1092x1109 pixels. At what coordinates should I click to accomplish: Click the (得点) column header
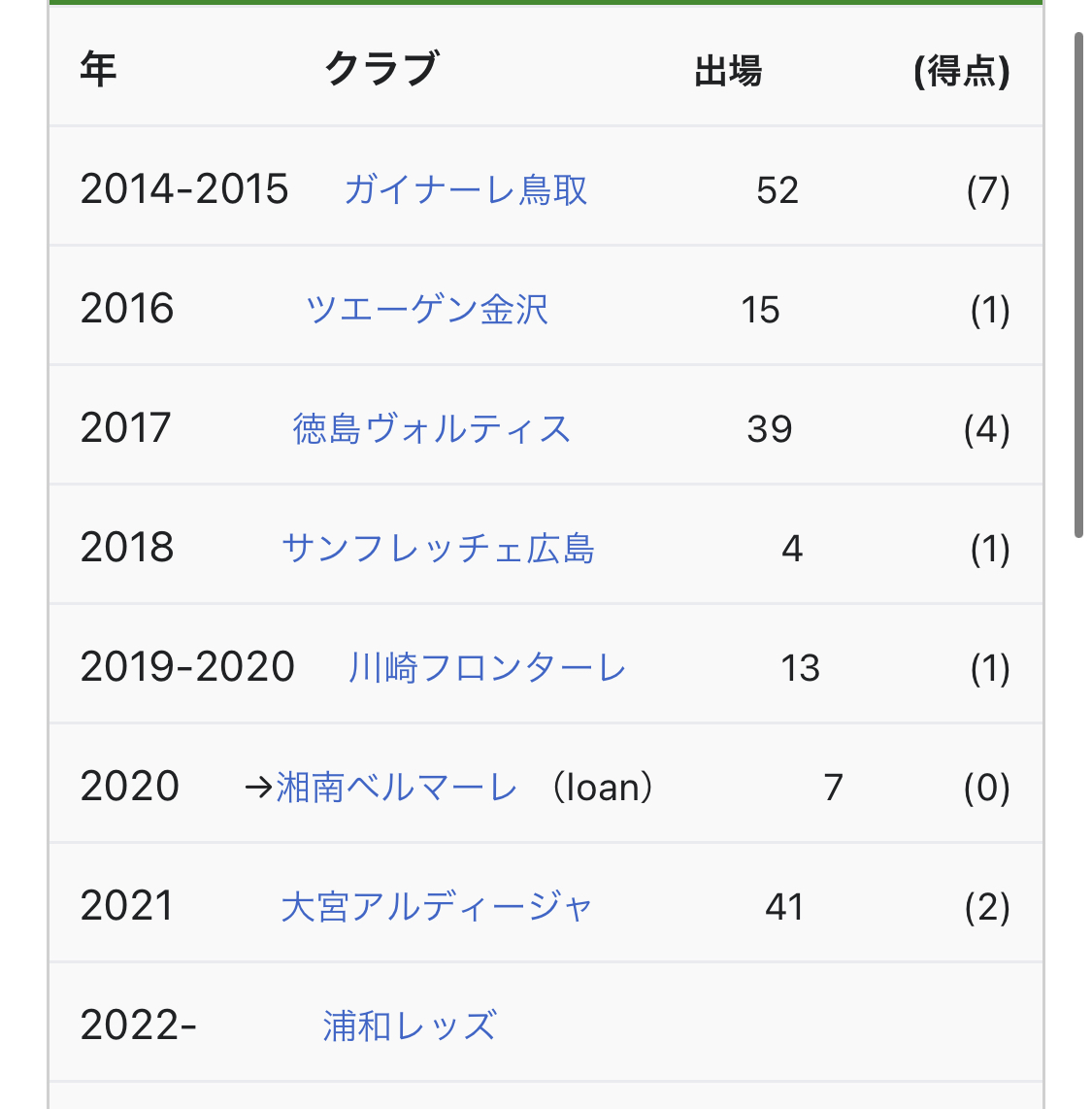[961, 71]
